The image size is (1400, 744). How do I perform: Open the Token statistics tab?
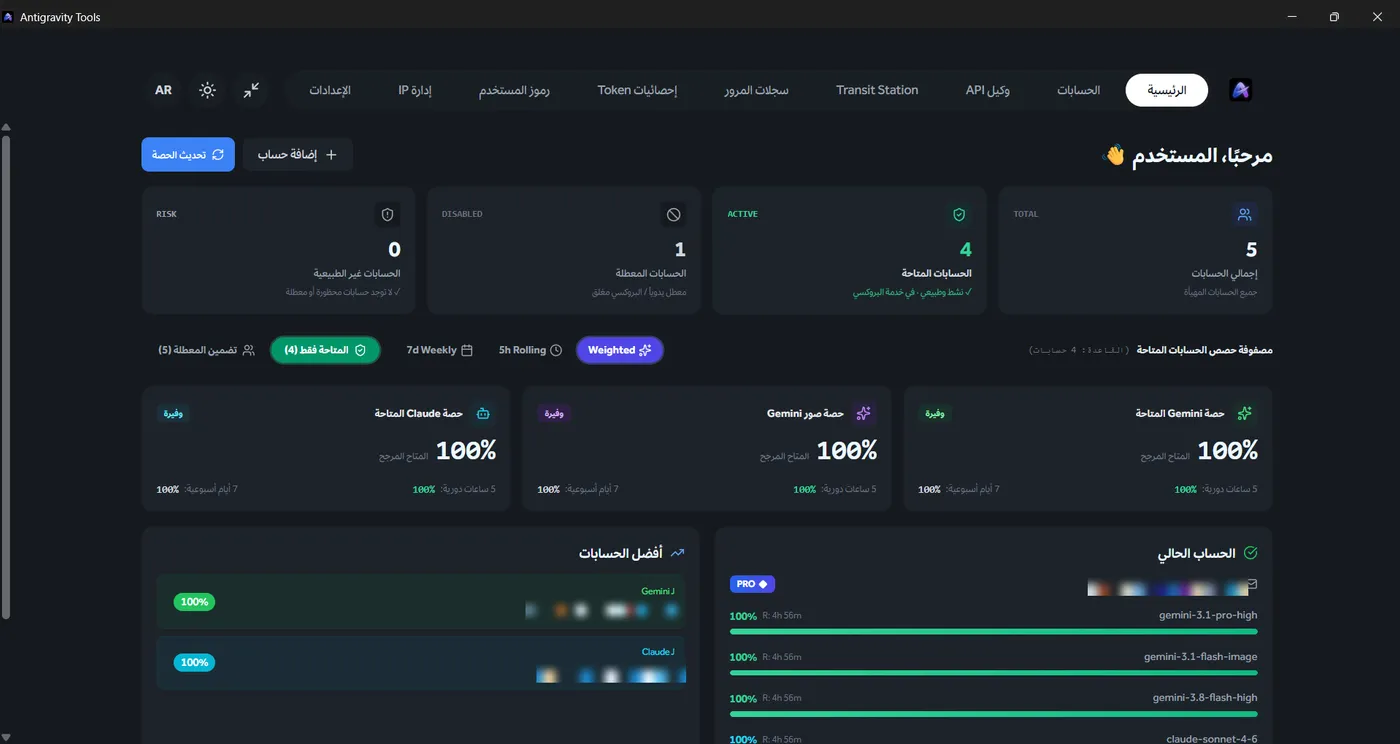point(637,90)
